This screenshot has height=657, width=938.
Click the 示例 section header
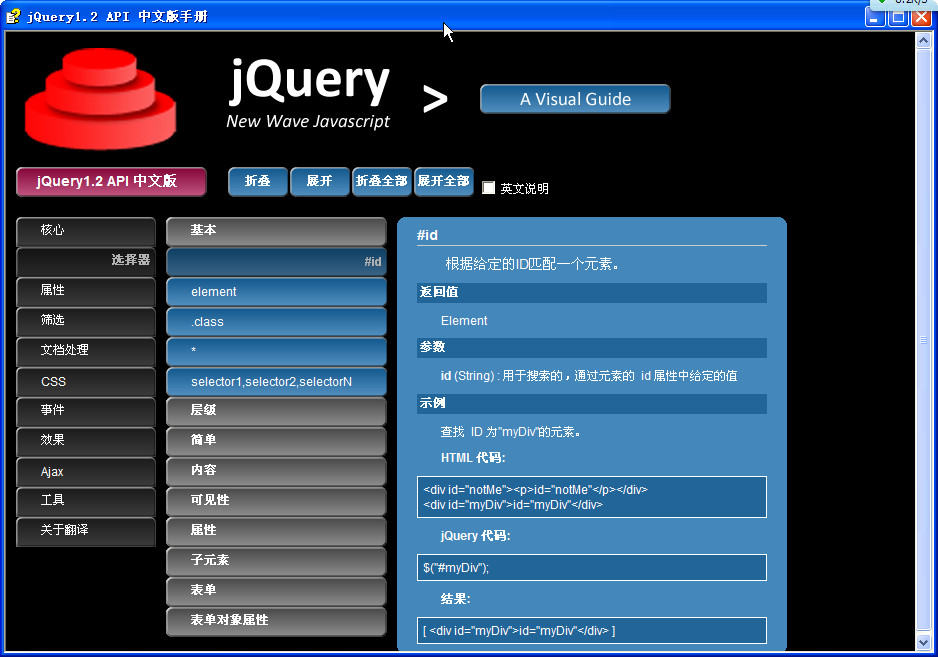(x=592, y=403)
